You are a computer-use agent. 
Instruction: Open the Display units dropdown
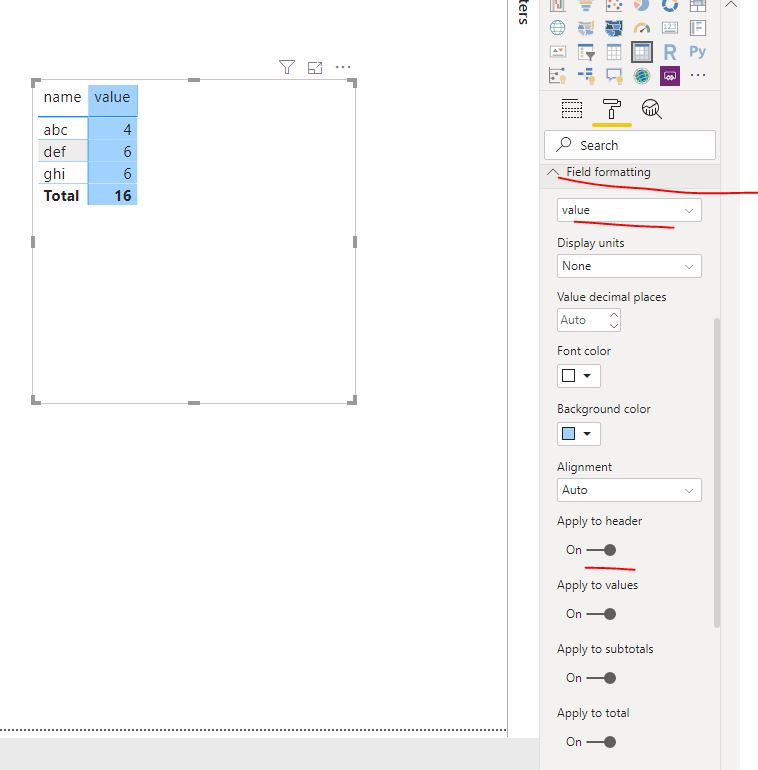(629, 266)
